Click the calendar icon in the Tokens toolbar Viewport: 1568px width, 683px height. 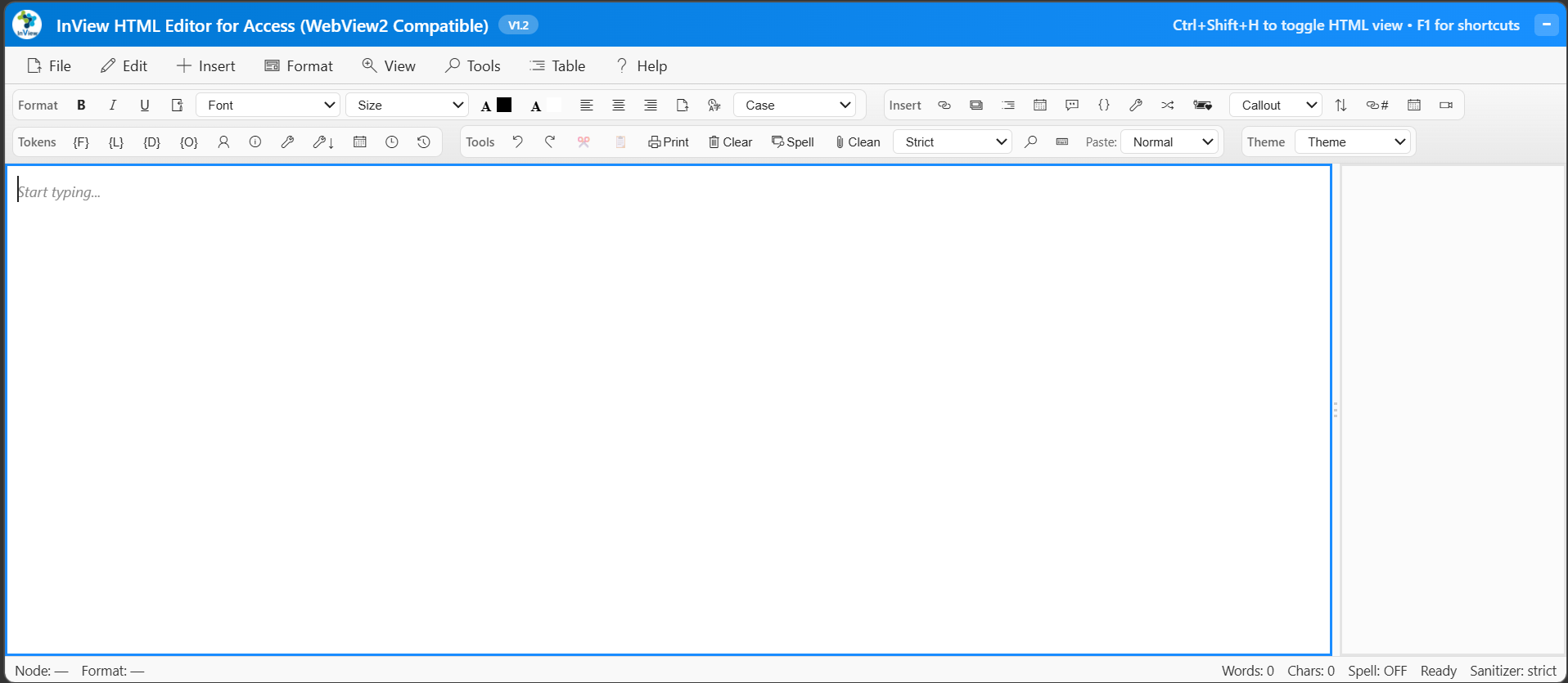tap(359, 142)
